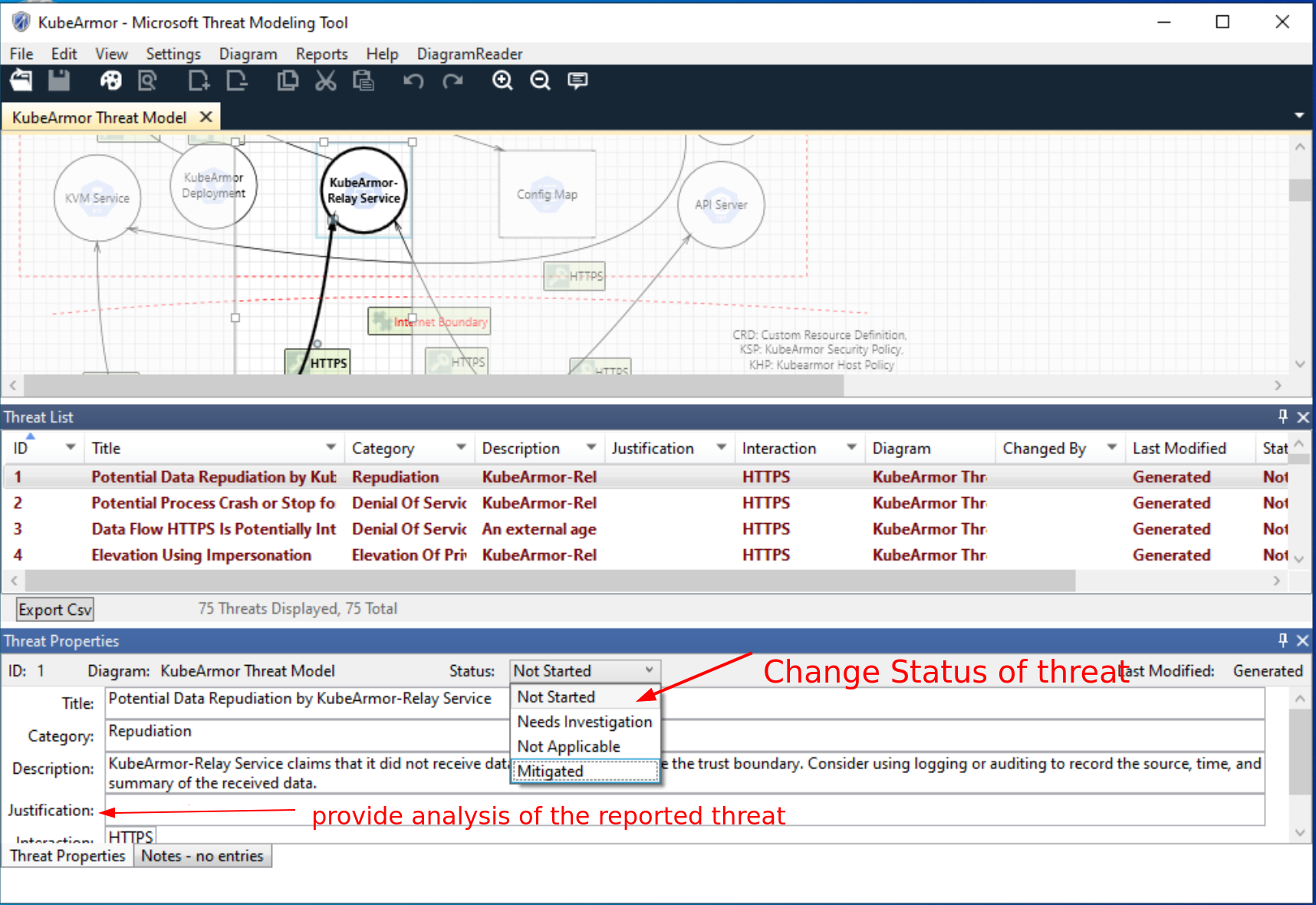The height and width of the screenshot is (905, 1316).
Task: Choose Not Started status option
Action: point(585,697)
